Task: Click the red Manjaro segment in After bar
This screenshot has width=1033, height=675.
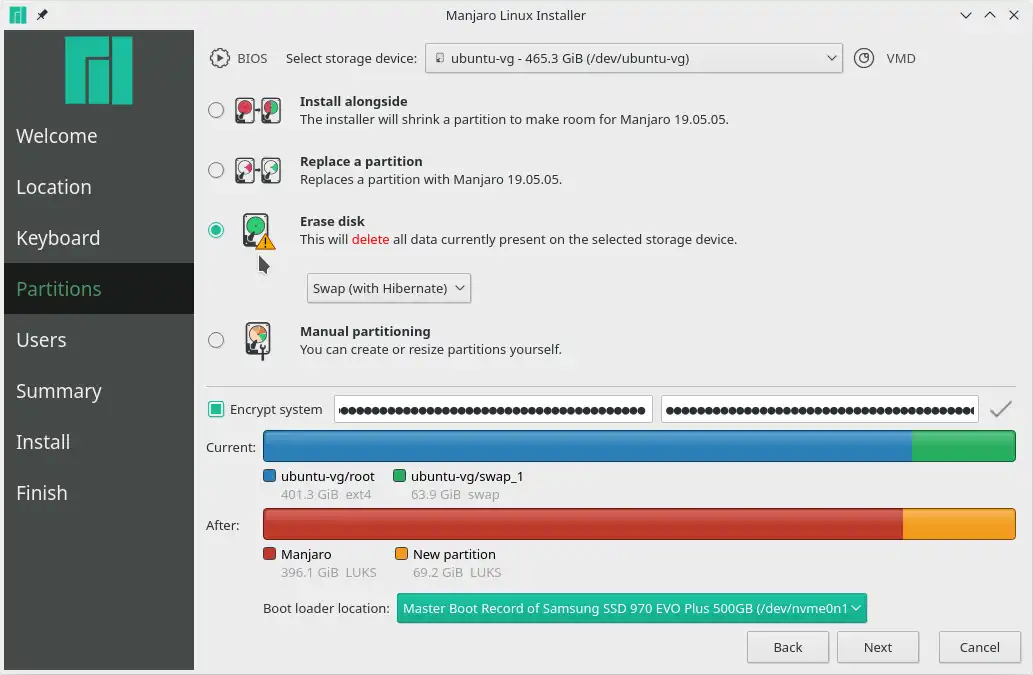Action: pos(583,524)
